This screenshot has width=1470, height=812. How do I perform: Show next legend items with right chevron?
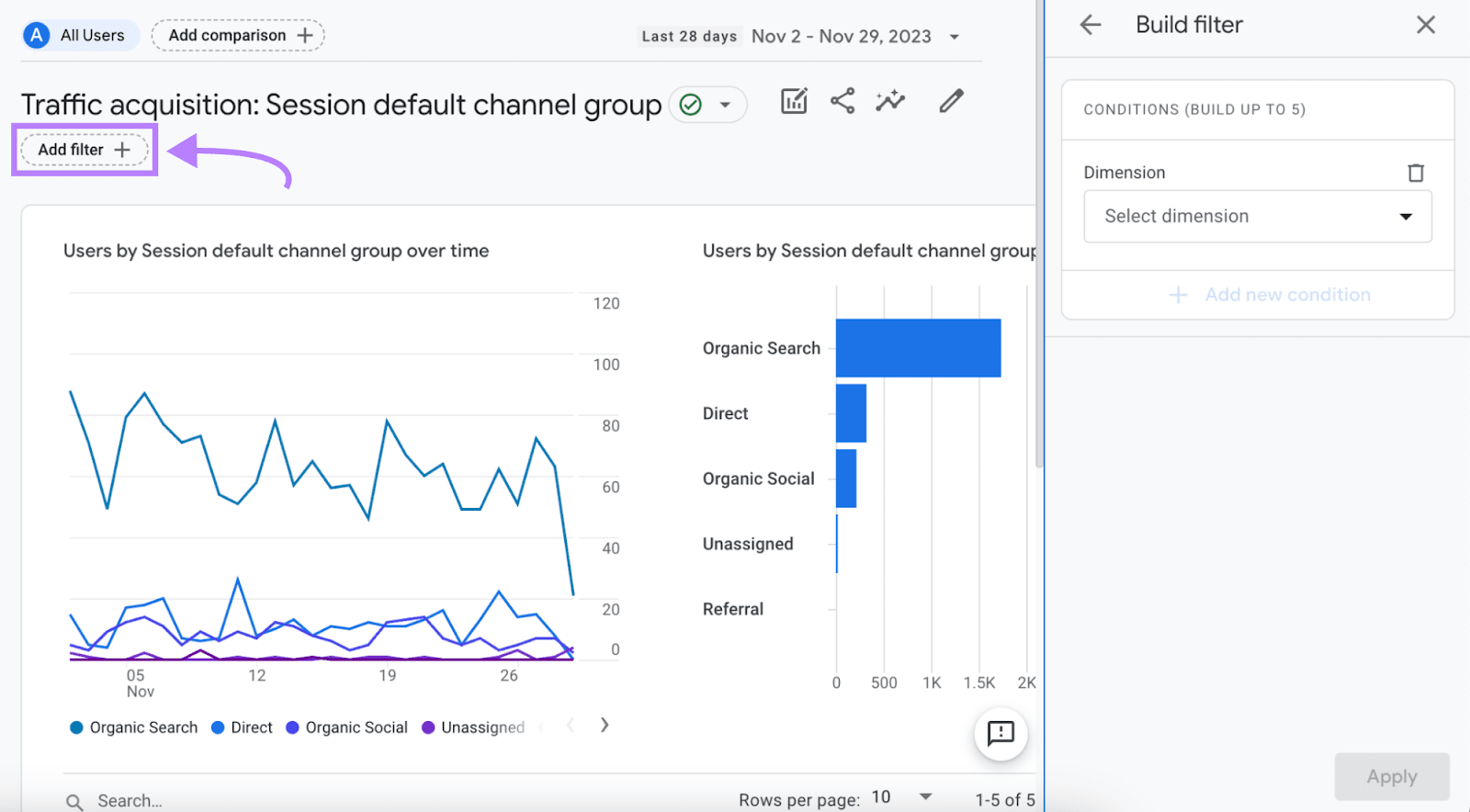(604, 726)
